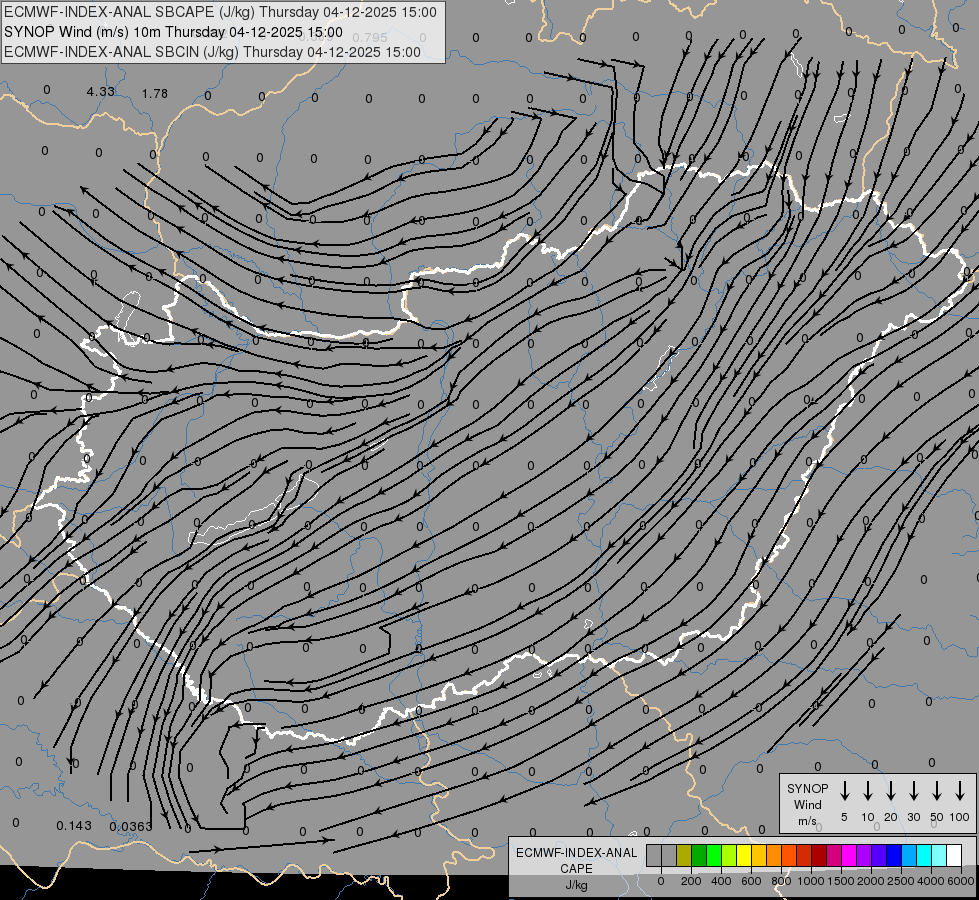Click the 0.0363 value on the map
This screenshot has height=900, width=979.
(x=131, y=826)
